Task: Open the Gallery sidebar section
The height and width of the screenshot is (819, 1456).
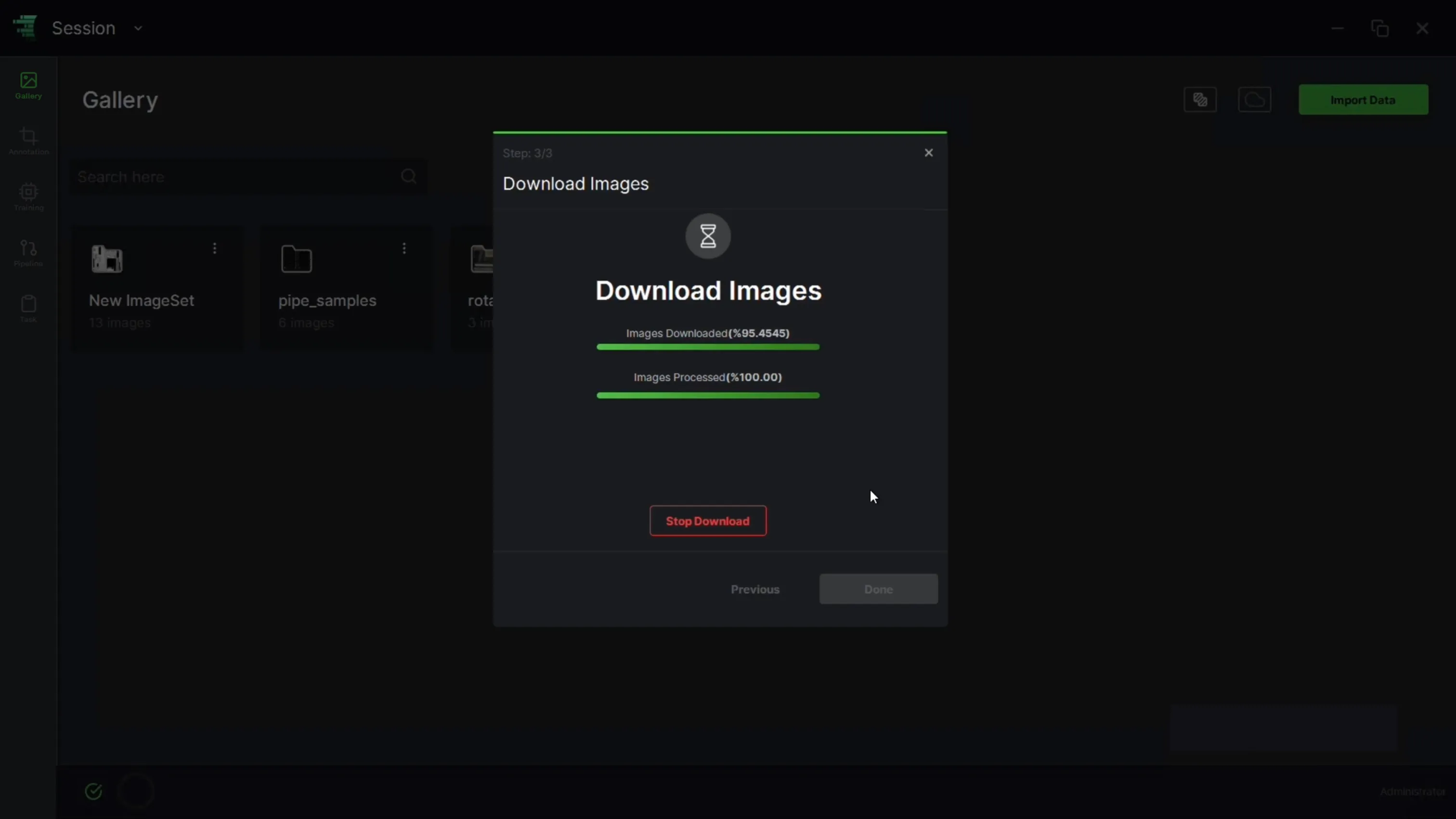Action: click(x=28, y=85)
